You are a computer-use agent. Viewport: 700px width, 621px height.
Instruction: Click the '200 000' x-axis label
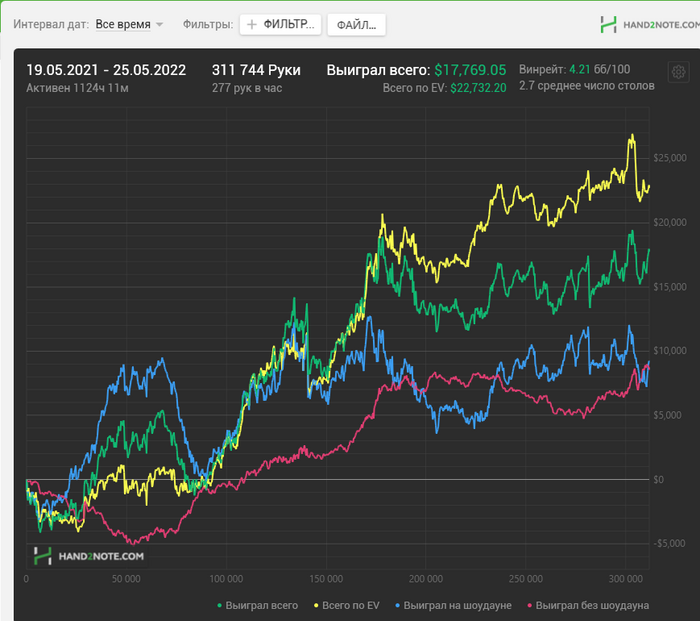[426, 579]
